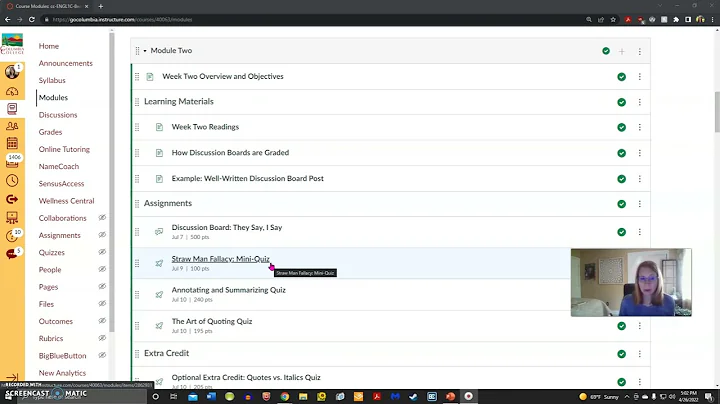Open Annotating and Summarizing Quiz
This screenshot has height=404, width=720.
(229, 290)
